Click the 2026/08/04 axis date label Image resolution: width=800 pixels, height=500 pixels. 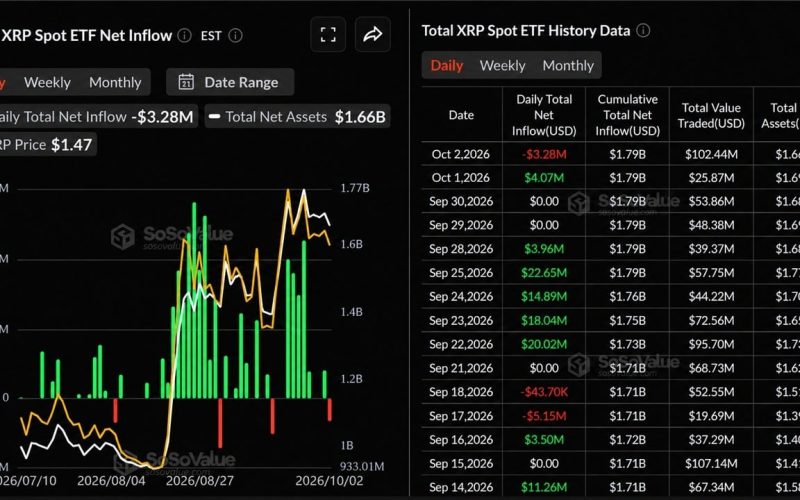tap(111, 481)
